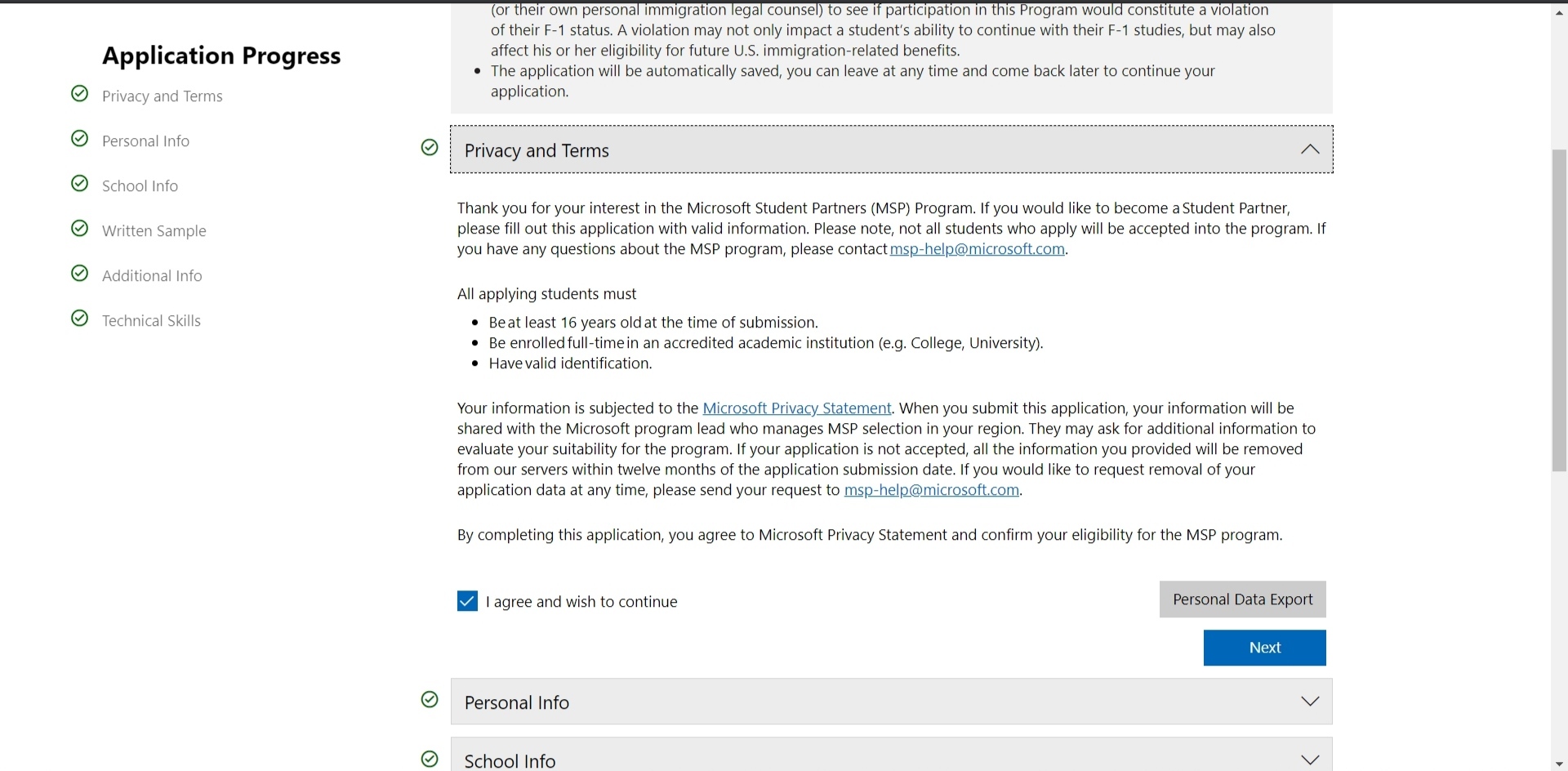This screenshot has height=771, width=1568.
Task: Click checkmark icon beside Privacy and Terms header
Action: click(x=430, y=148)
